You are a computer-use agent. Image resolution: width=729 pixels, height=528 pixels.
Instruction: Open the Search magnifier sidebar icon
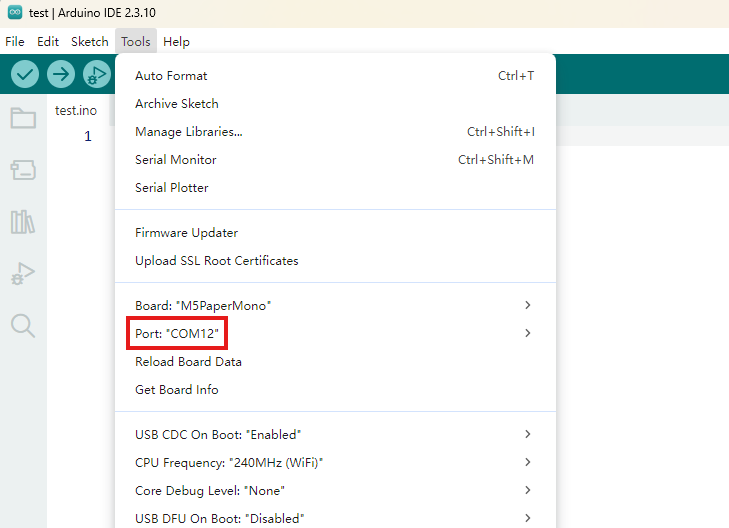click(23, 325)
